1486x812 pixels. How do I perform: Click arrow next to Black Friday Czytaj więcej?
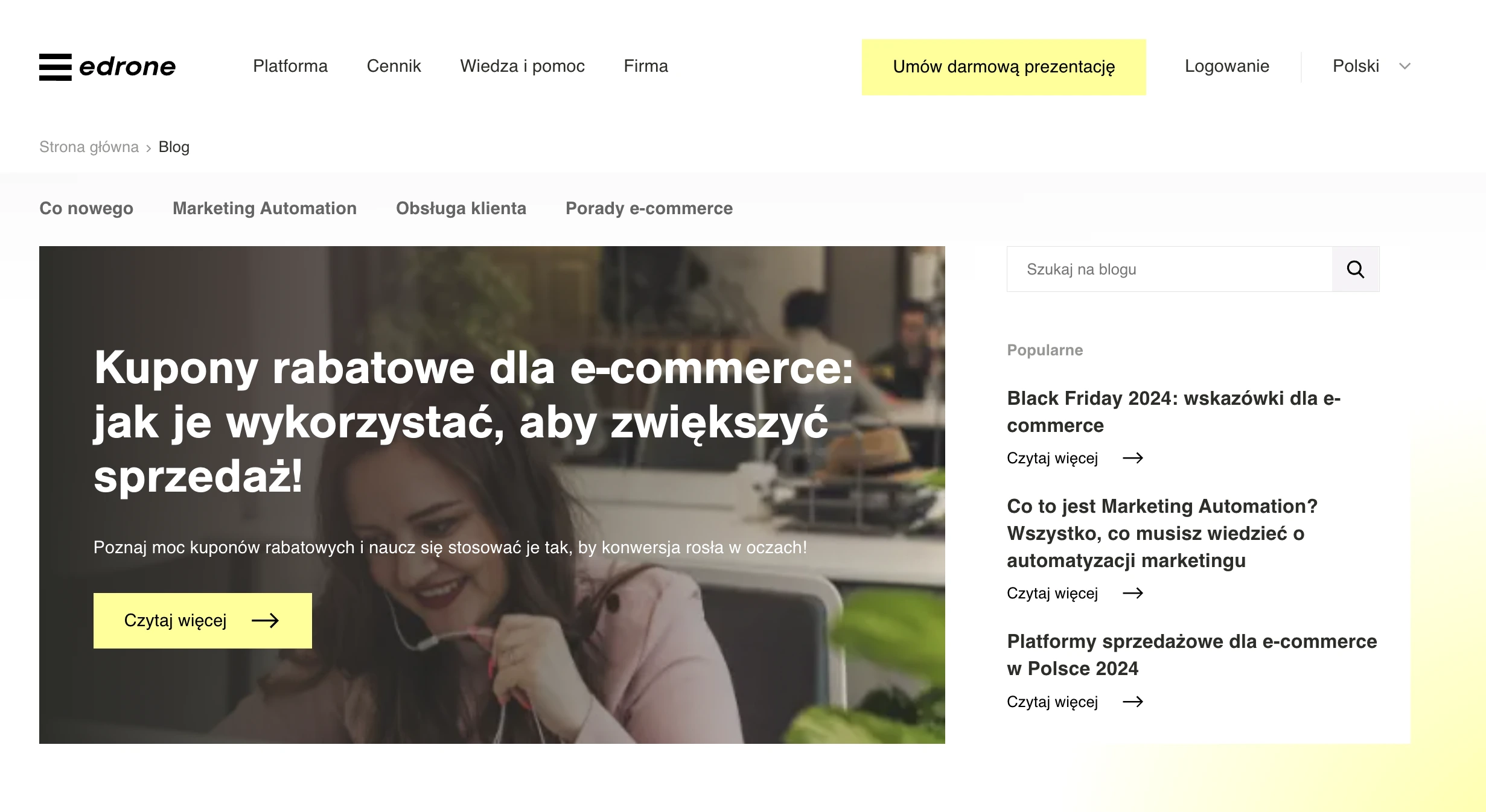pyautogui.click(x=1133, y=458)
